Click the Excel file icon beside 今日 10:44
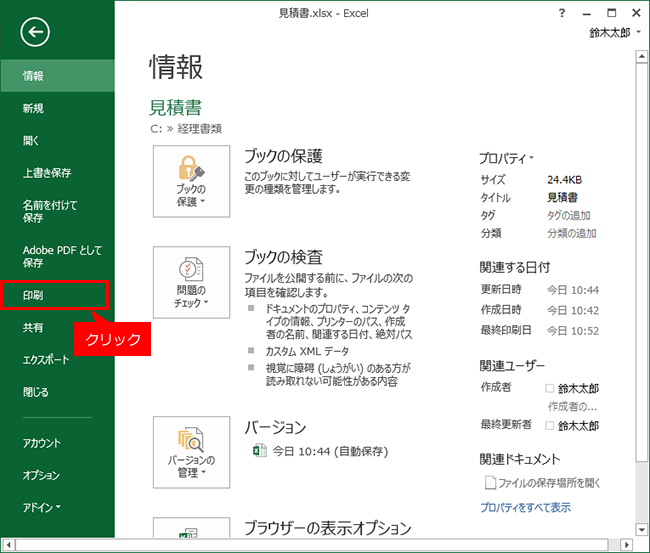 [x=260, y=451]
